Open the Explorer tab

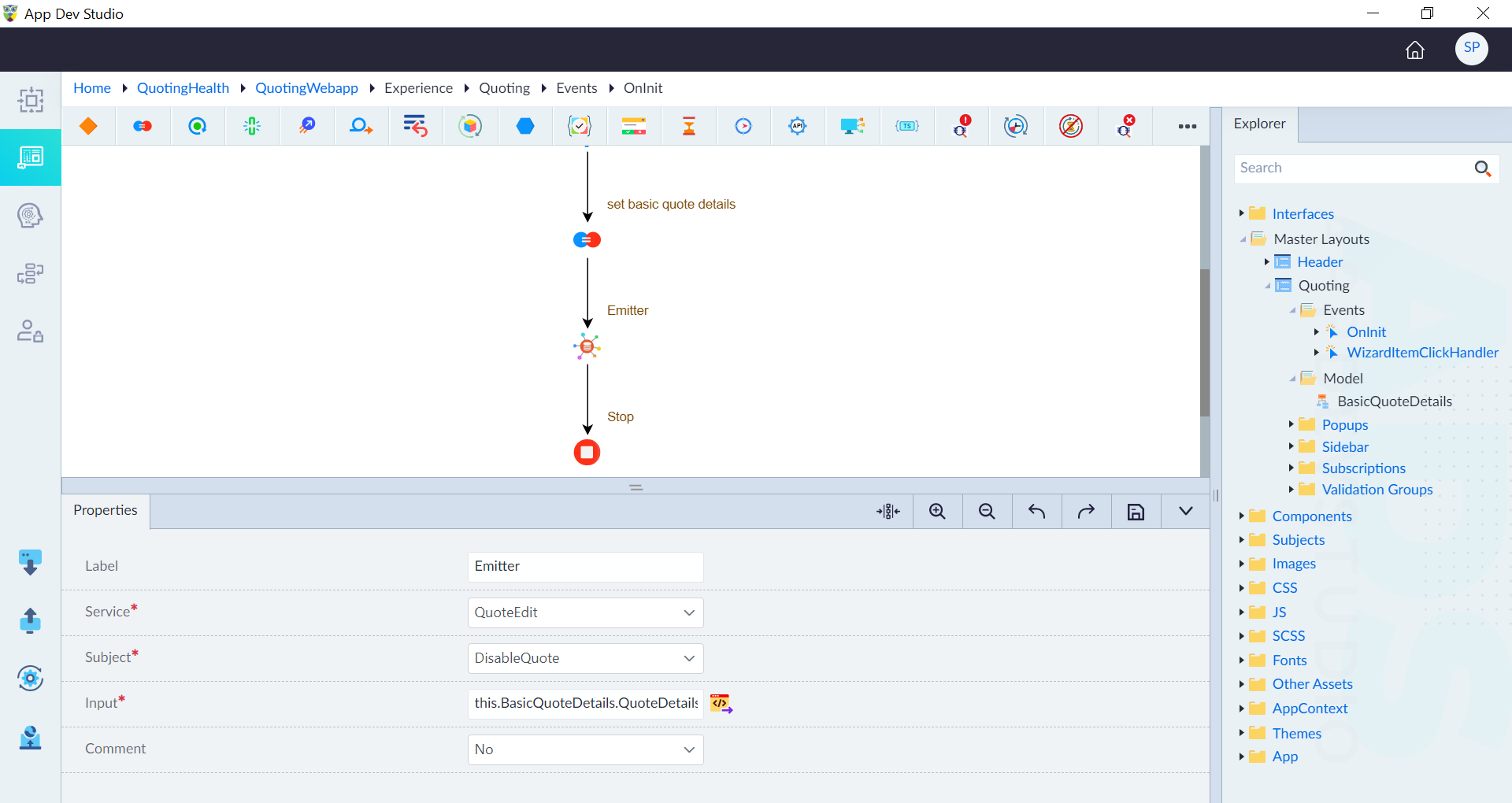point(1259,124)
